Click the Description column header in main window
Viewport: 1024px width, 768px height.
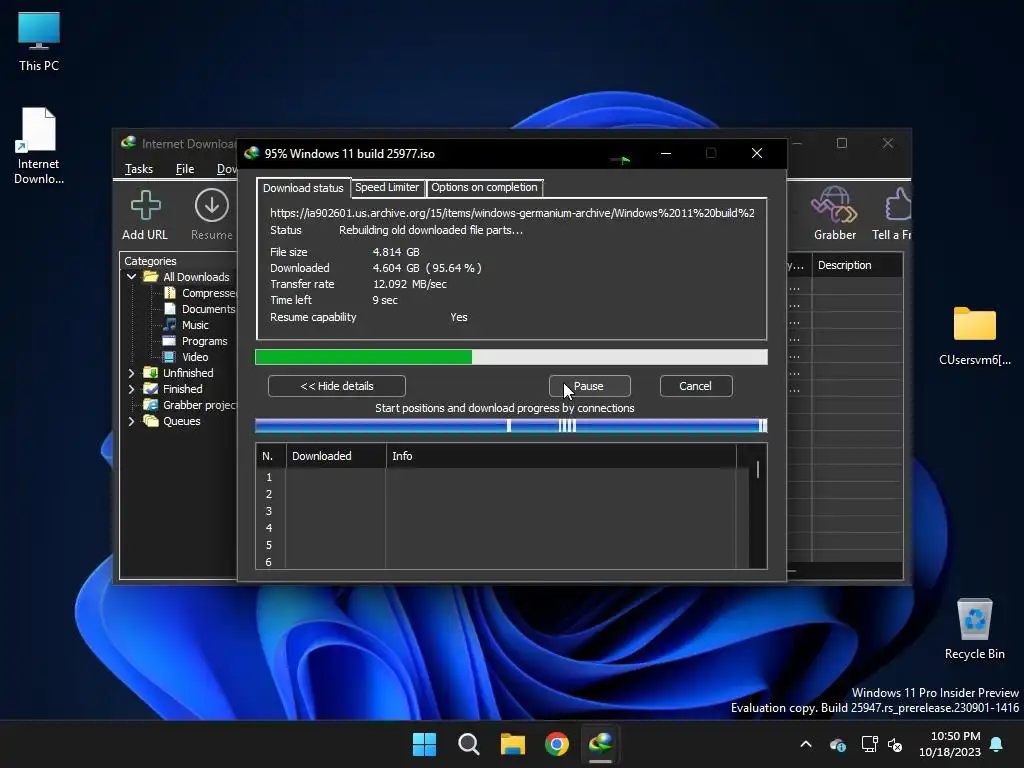[857, 265]
